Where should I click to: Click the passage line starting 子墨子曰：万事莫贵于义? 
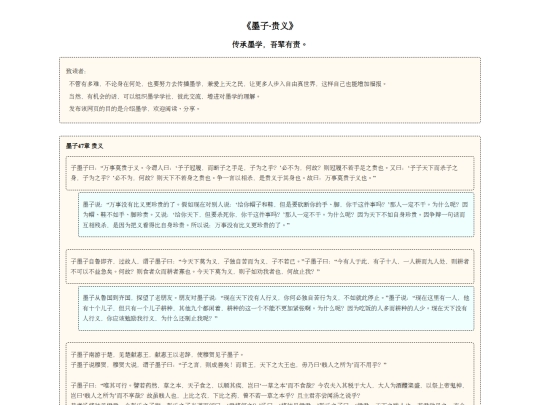point(264,168)
